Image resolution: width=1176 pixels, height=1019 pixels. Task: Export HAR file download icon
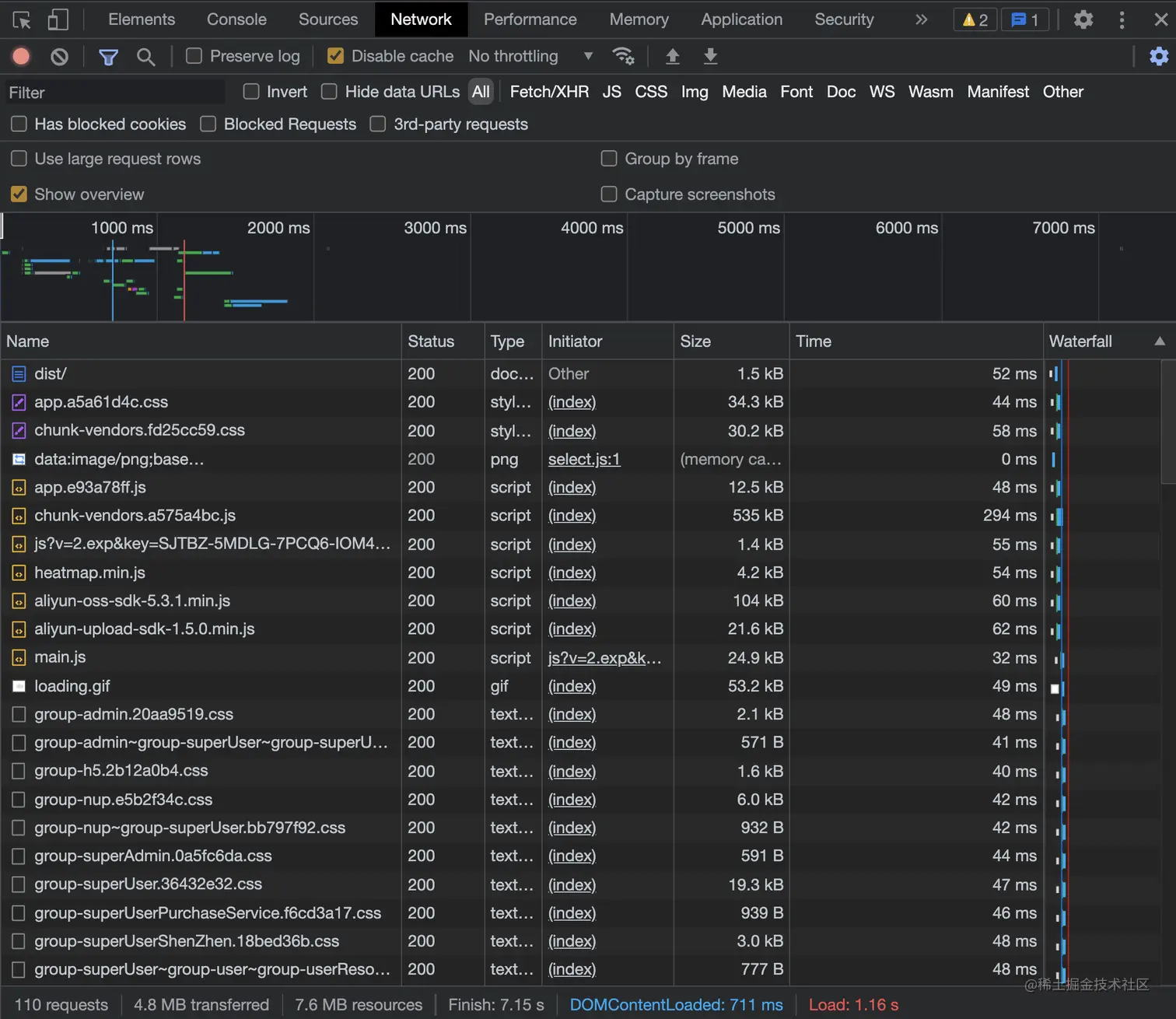click(x=710, y=56)
